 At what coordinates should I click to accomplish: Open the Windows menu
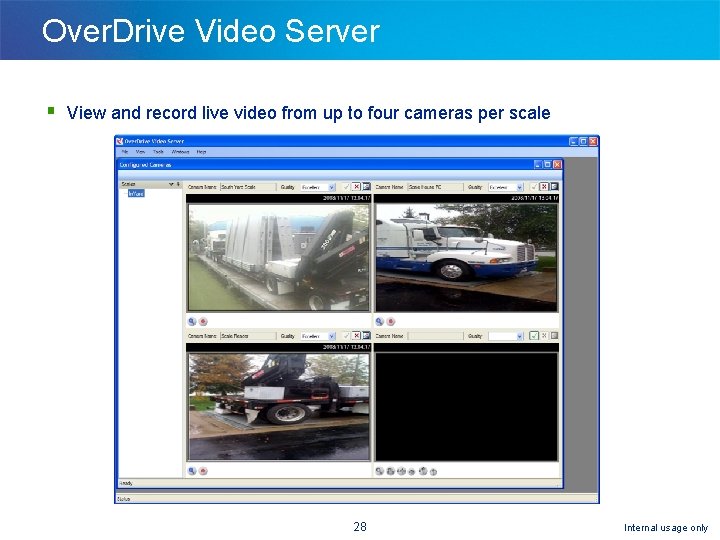click(180, 152)
